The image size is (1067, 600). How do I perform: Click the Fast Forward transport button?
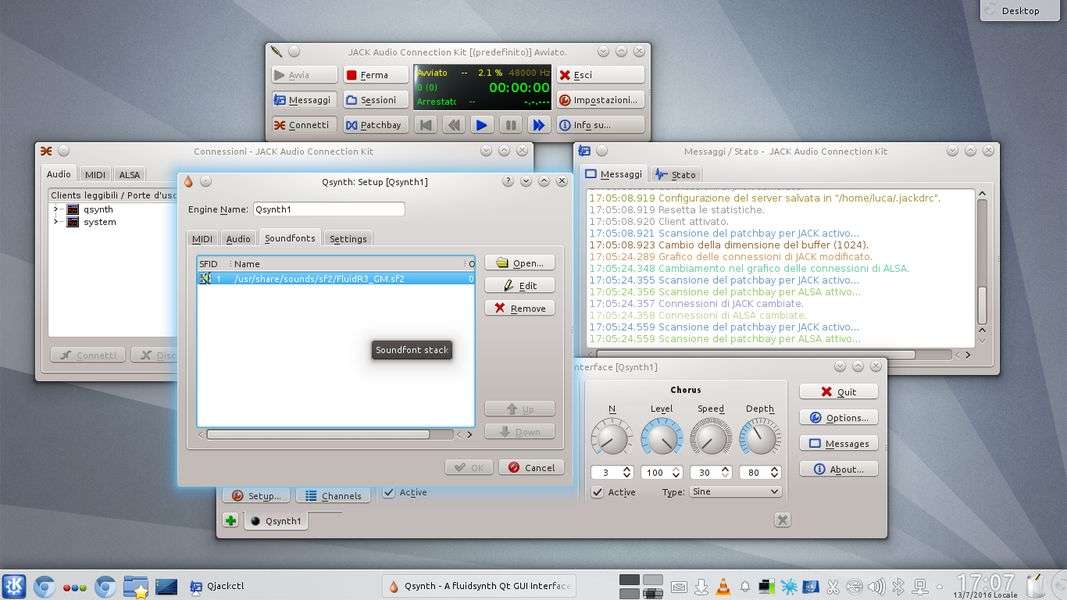[x=538, y=125]
